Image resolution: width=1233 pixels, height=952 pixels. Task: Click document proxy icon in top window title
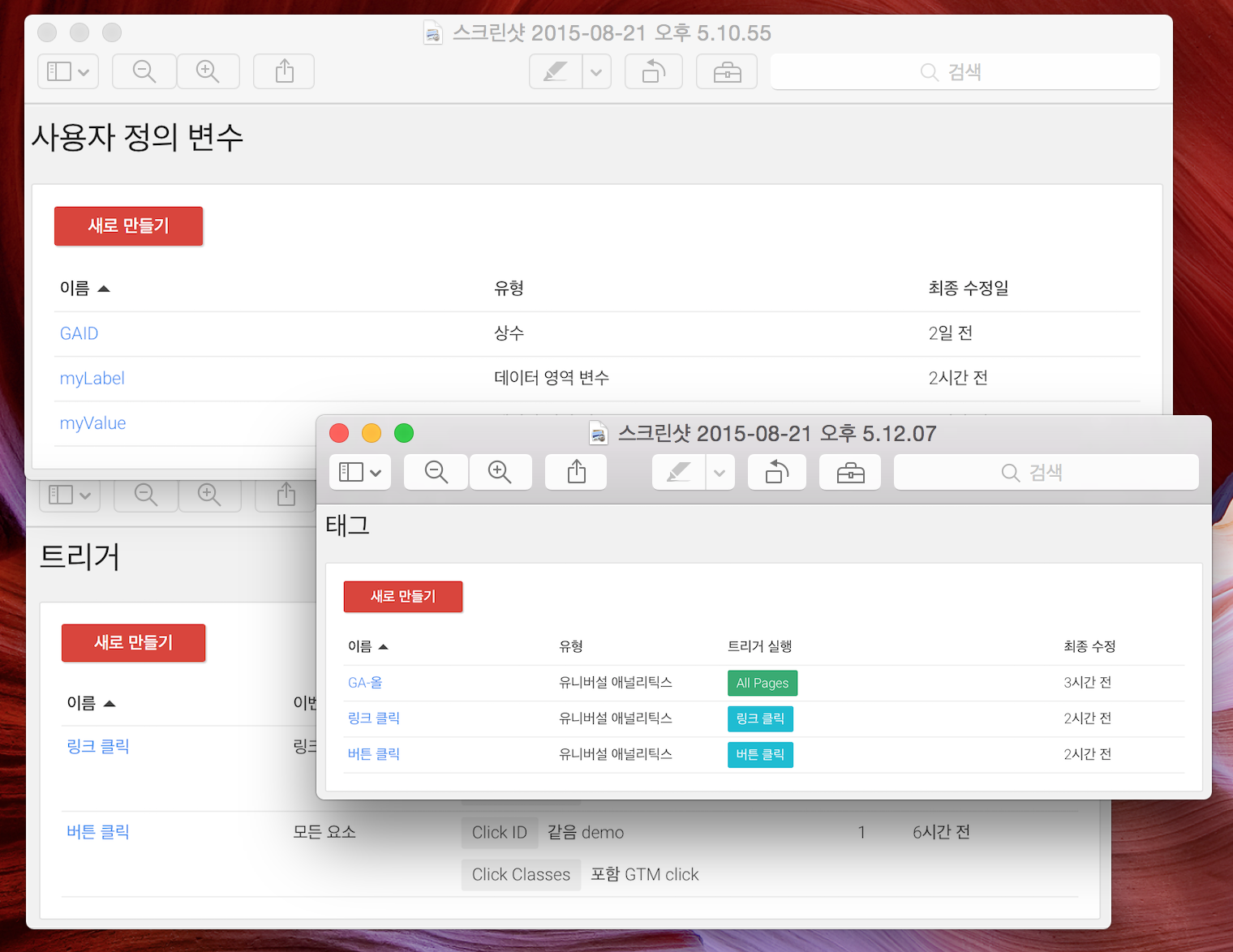pos(433,33)
